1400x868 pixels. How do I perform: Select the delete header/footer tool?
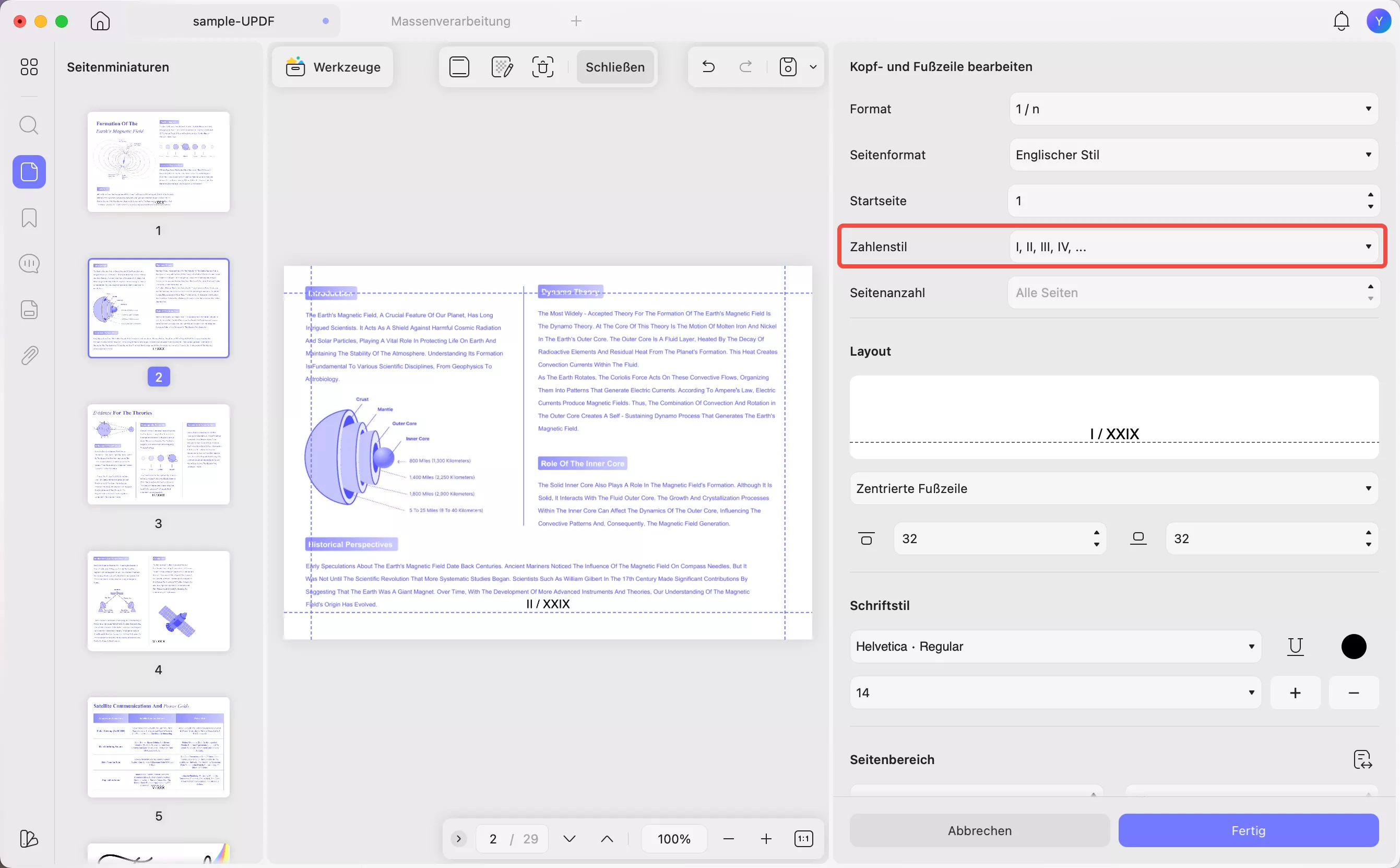pyautogui.click(x=542, y=67)
